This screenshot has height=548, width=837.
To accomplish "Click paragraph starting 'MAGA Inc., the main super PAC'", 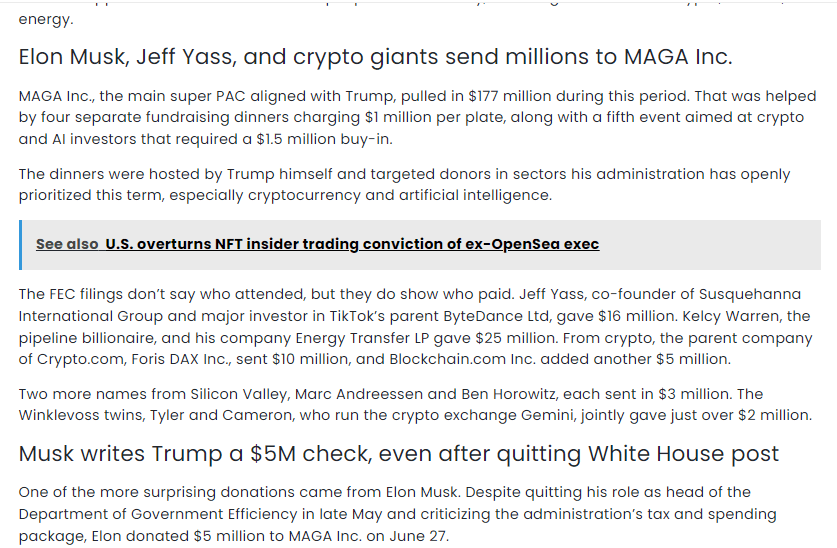I will [x=417, y=117].
